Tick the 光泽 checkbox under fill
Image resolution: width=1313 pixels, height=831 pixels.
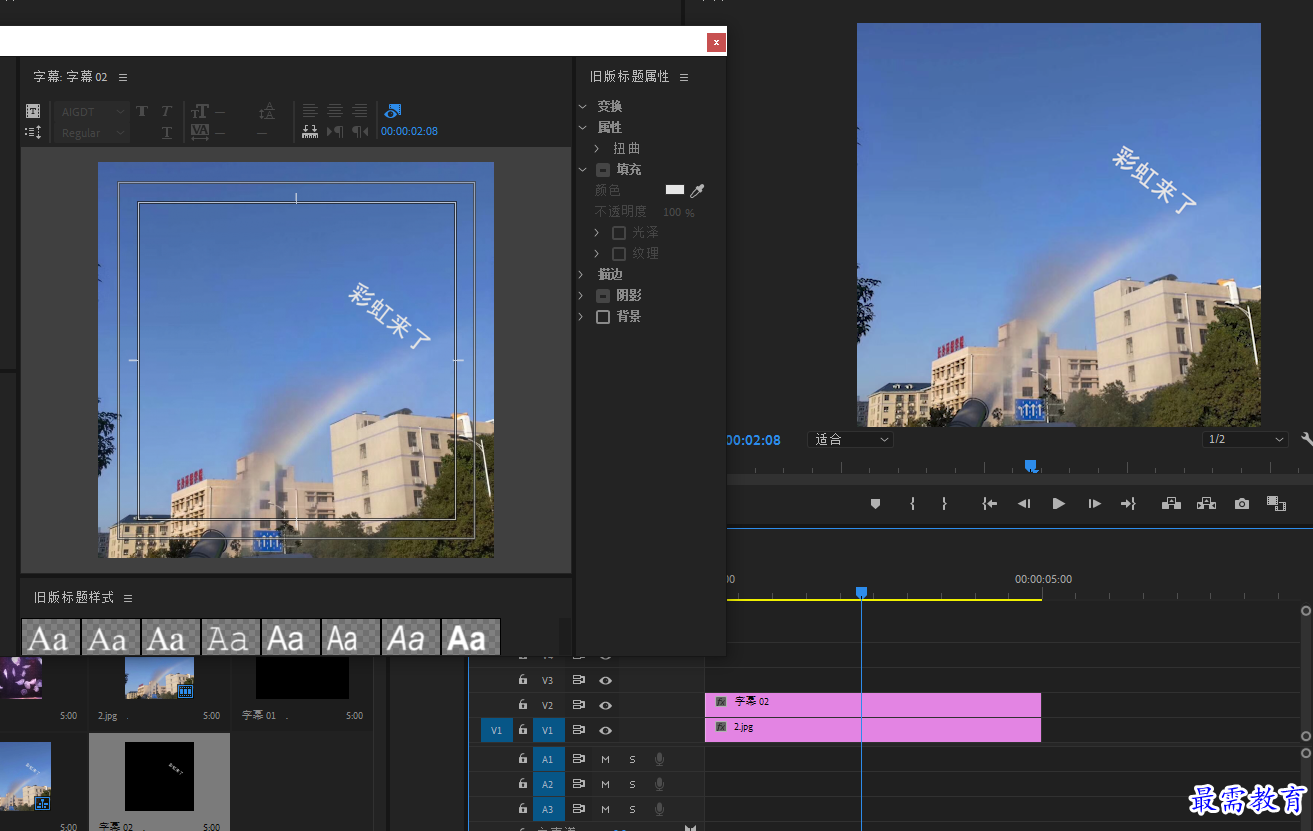tap(619, 233)
